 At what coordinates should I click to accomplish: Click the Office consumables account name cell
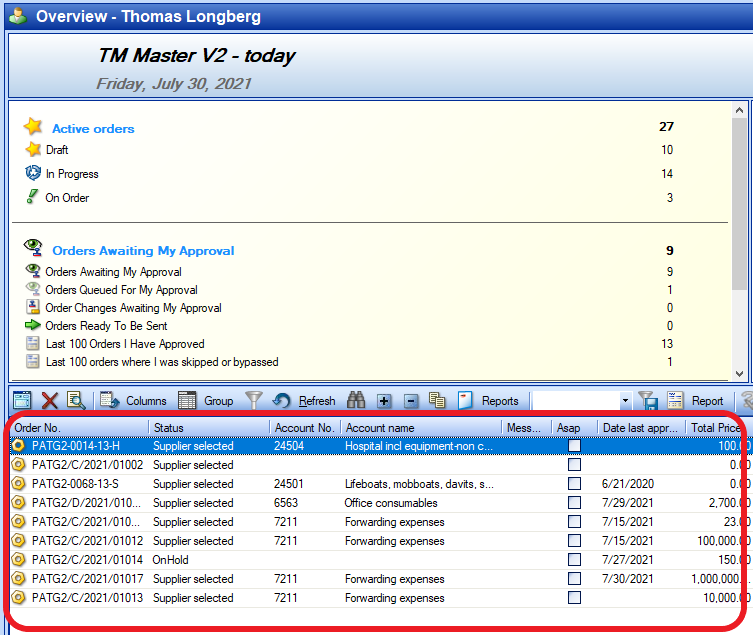(391, 503)
